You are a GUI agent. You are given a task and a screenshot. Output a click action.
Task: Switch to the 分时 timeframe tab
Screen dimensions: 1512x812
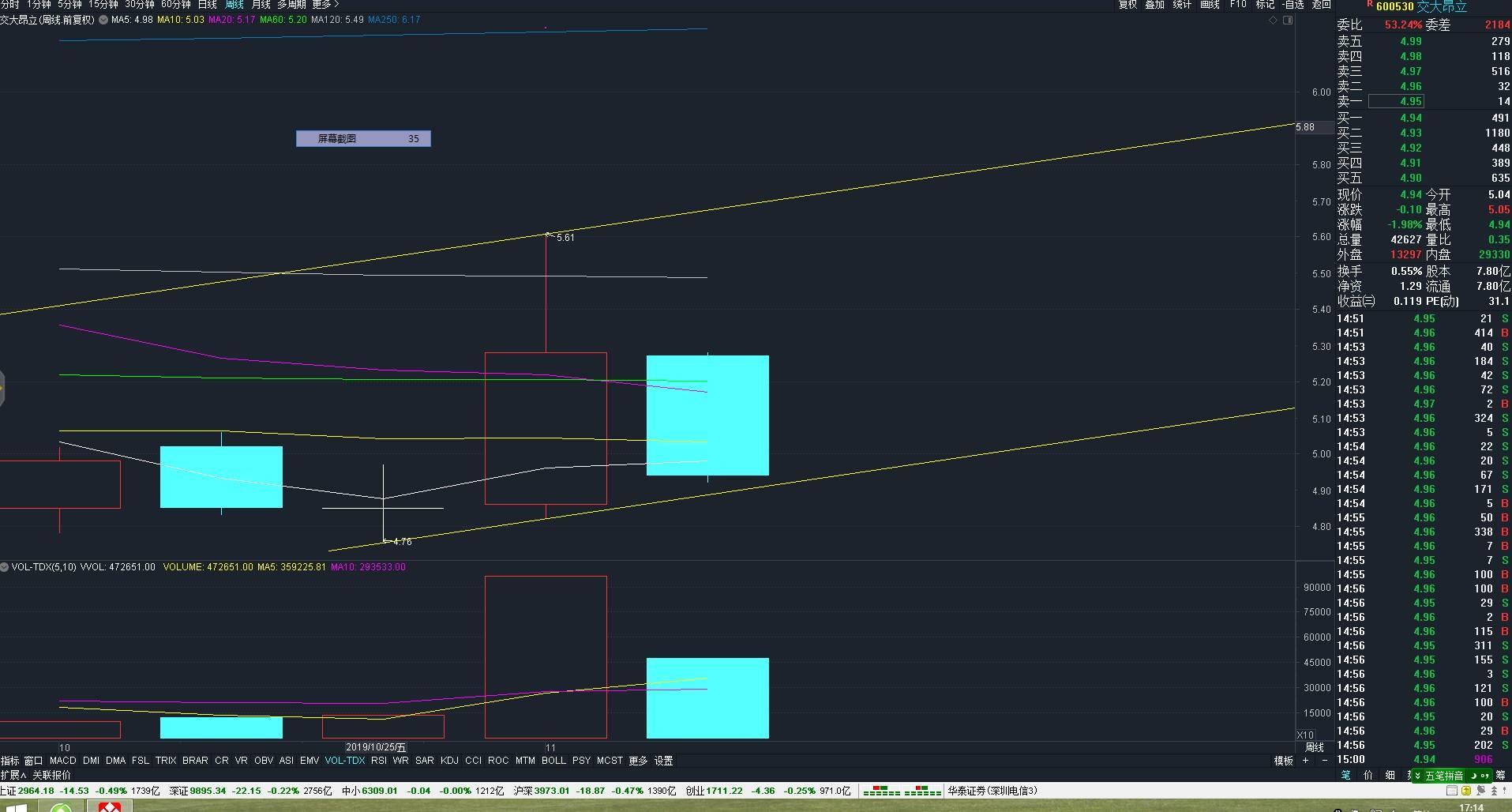[x=9, y=5]
